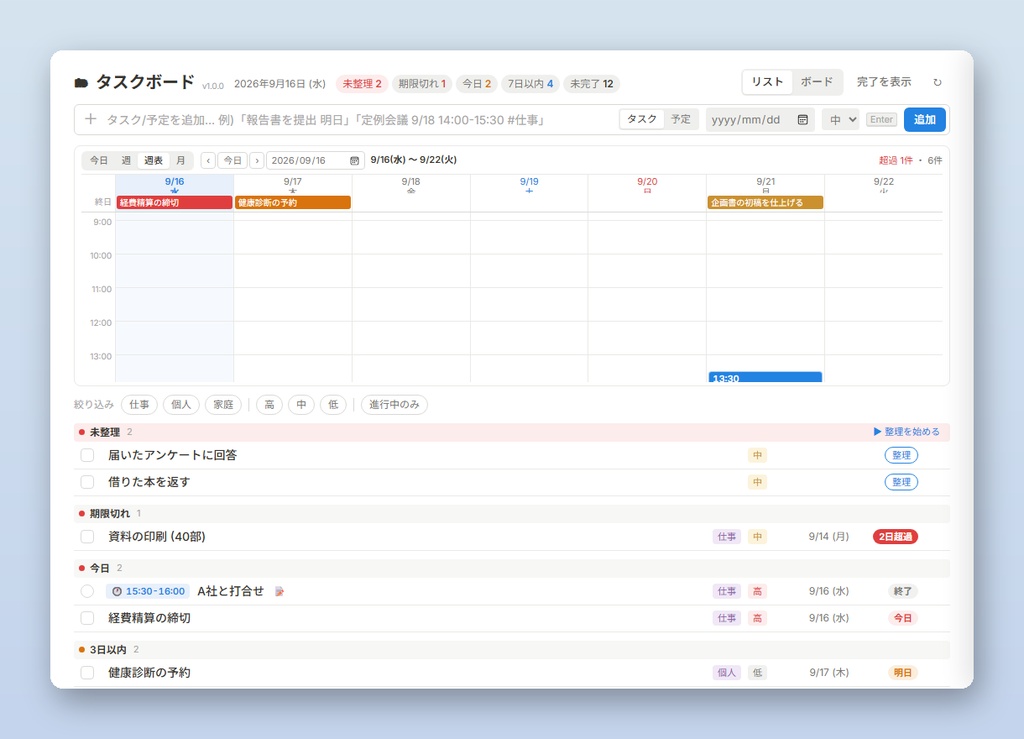This screenshot has height=739, width=1024.
Task: Click the 超過 1件 indicator
Action: pos(895,161)
